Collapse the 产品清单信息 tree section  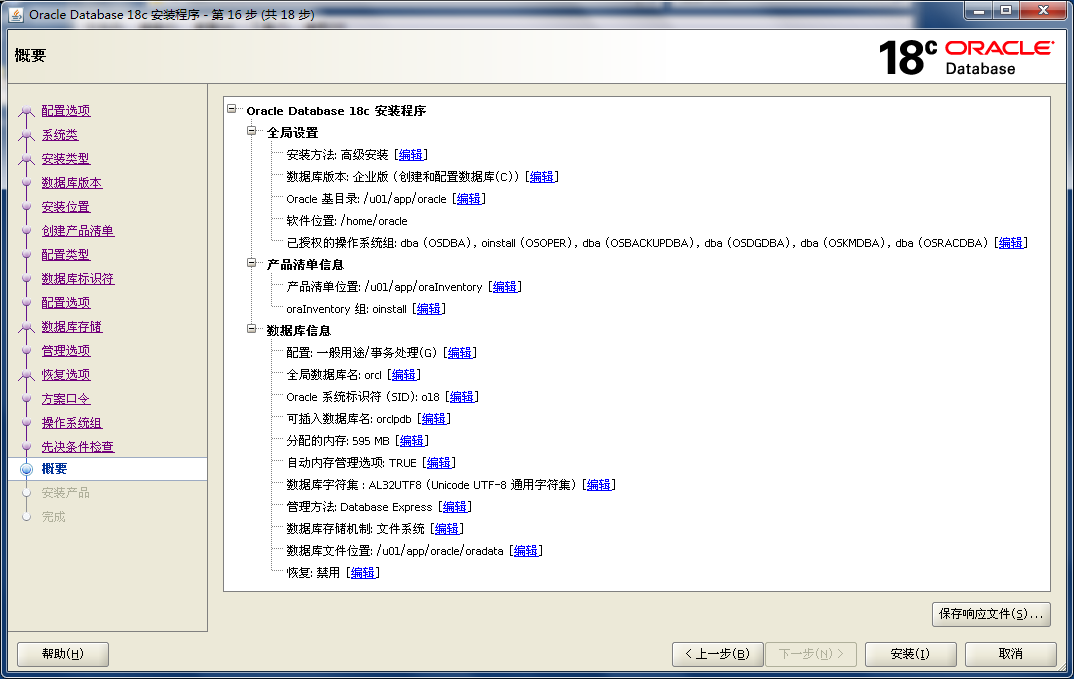pyautogui.click(x=253, y=265)
